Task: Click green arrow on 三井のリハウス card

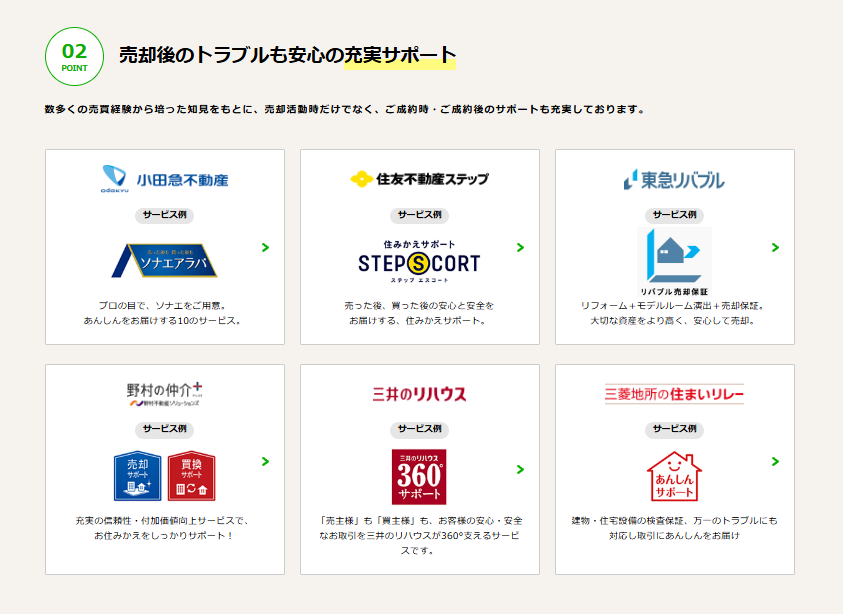Action: 520,469
